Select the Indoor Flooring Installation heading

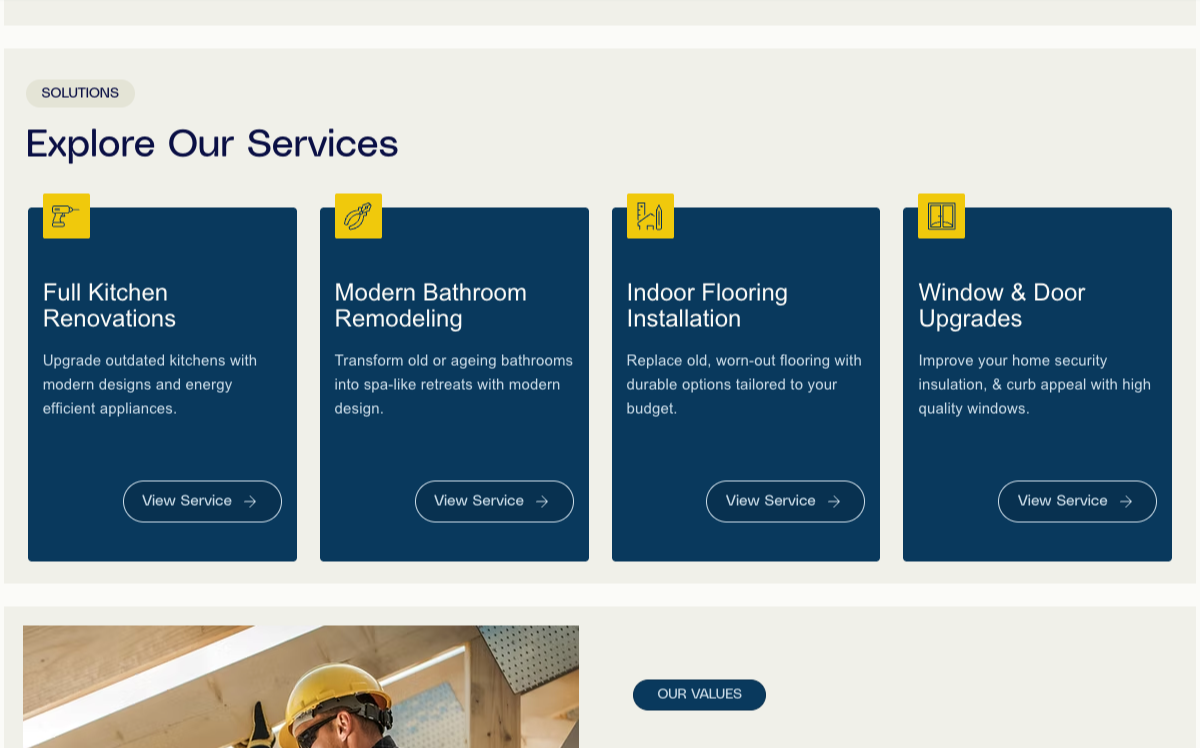(707, 306)
